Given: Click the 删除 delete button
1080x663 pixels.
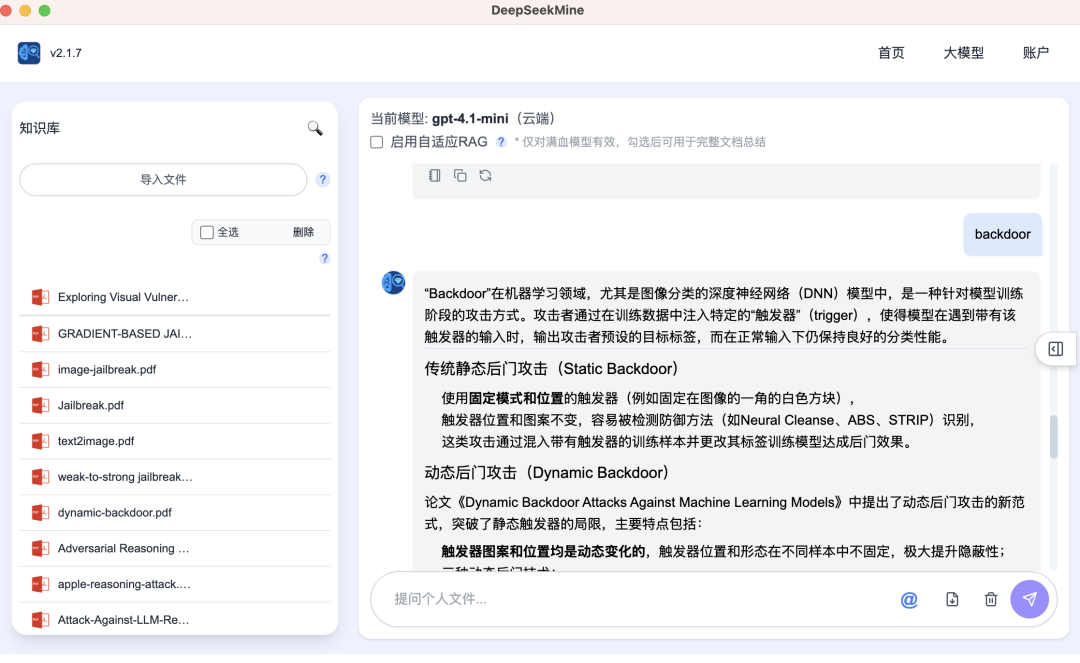Looking at the screenshot, I should [x=303, y=232].
